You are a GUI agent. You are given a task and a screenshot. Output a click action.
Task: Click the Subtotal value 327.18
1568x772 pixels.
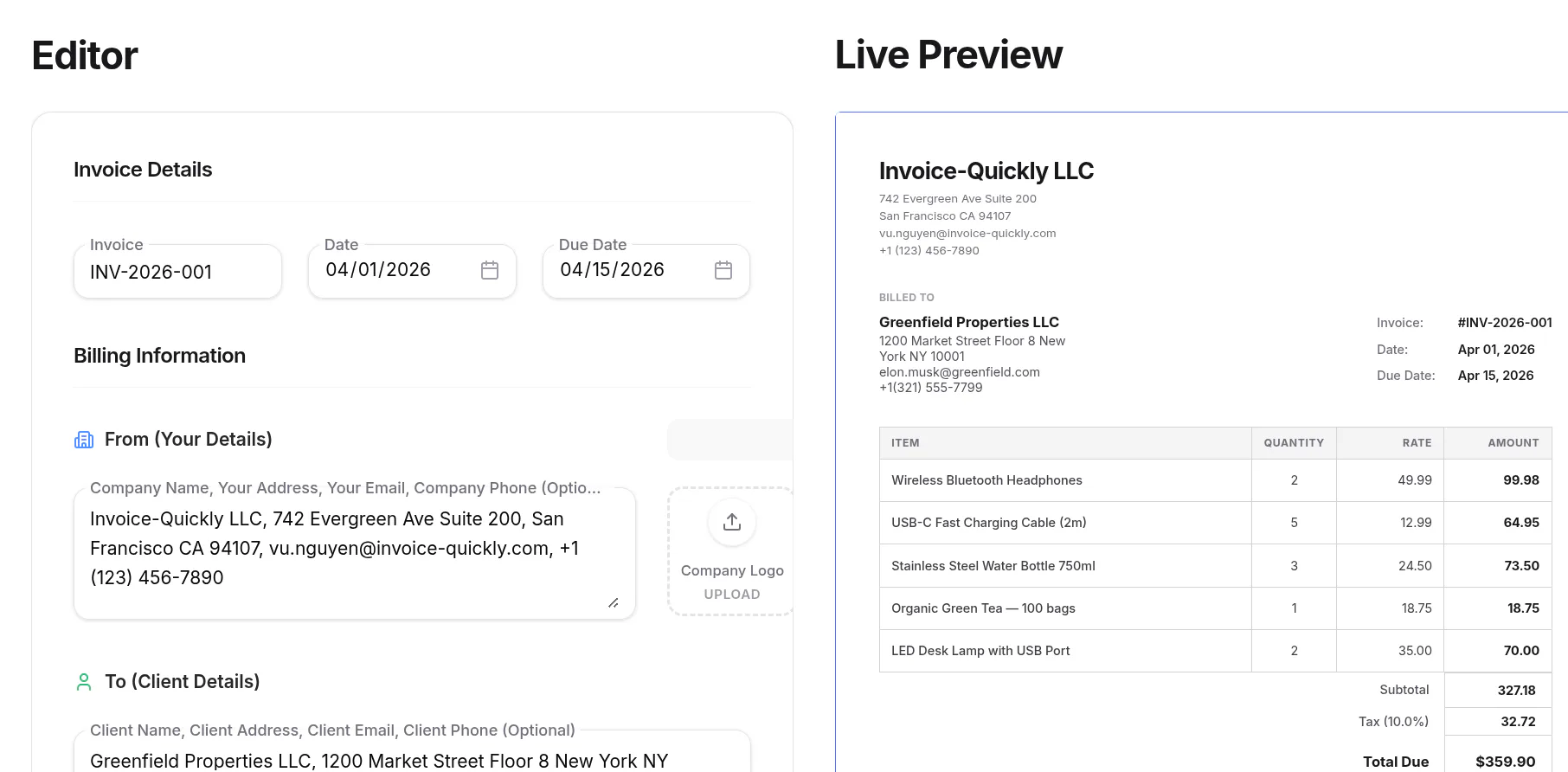[1516, 691]
